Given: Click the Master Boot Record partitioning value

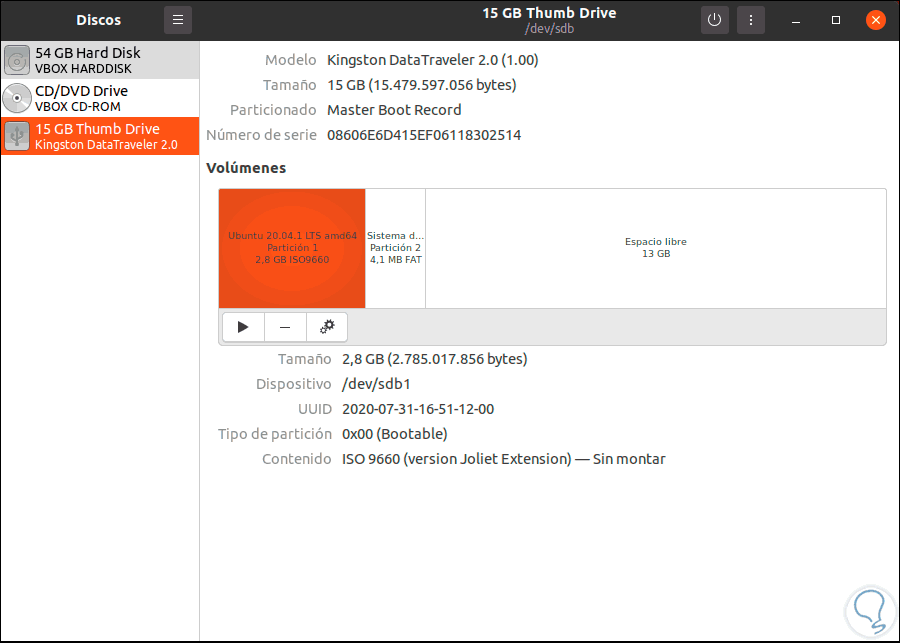Looking at the screenshot, I should point(394,110).
